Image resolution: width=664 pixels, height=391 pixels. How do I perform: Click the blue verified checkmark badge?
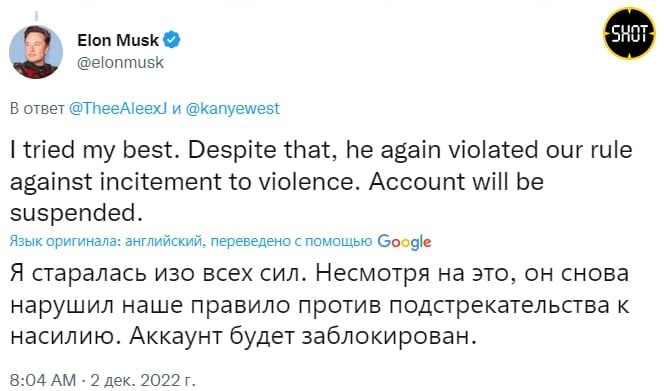pos(172,40)
